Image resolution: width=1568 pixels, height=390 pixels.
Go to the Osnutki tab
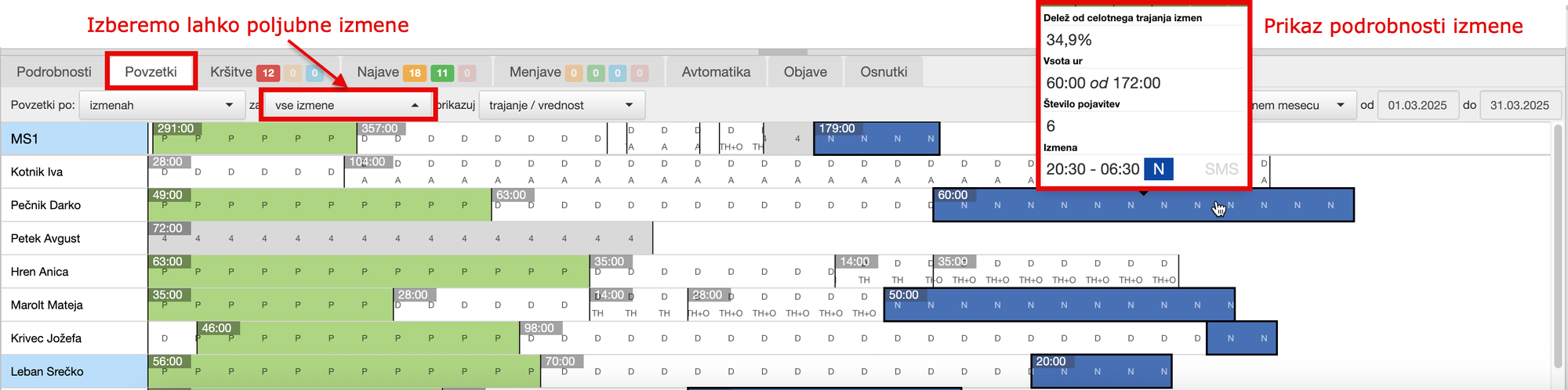pos(884,72)
